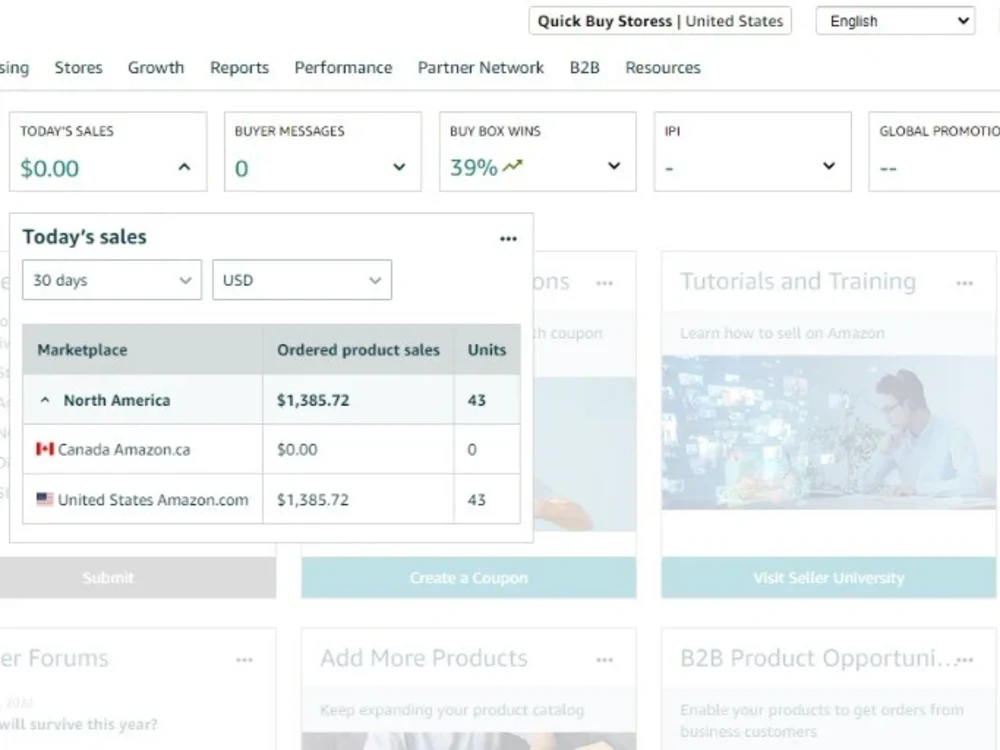Expand the Buy Box Wins metric card
The height and width of the screenshot is (750, 1000).
[x=614, y=166]
